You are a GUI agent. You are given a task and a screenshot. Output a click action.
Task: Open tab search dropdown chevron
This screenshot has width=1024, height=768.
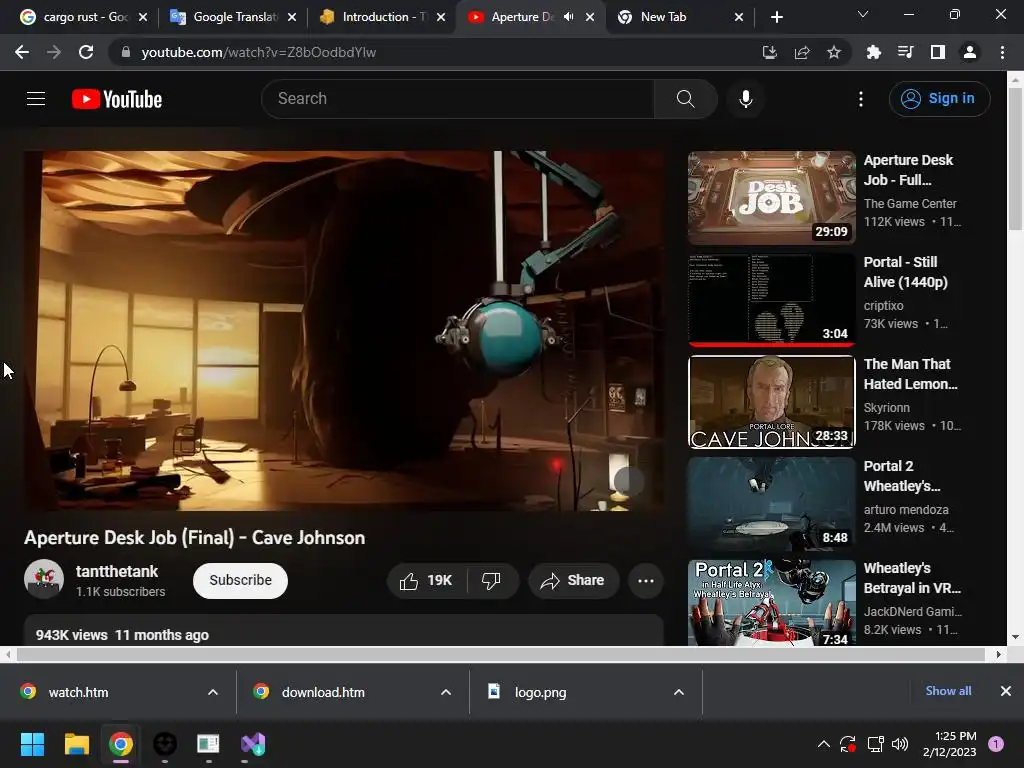click(863, 14)
